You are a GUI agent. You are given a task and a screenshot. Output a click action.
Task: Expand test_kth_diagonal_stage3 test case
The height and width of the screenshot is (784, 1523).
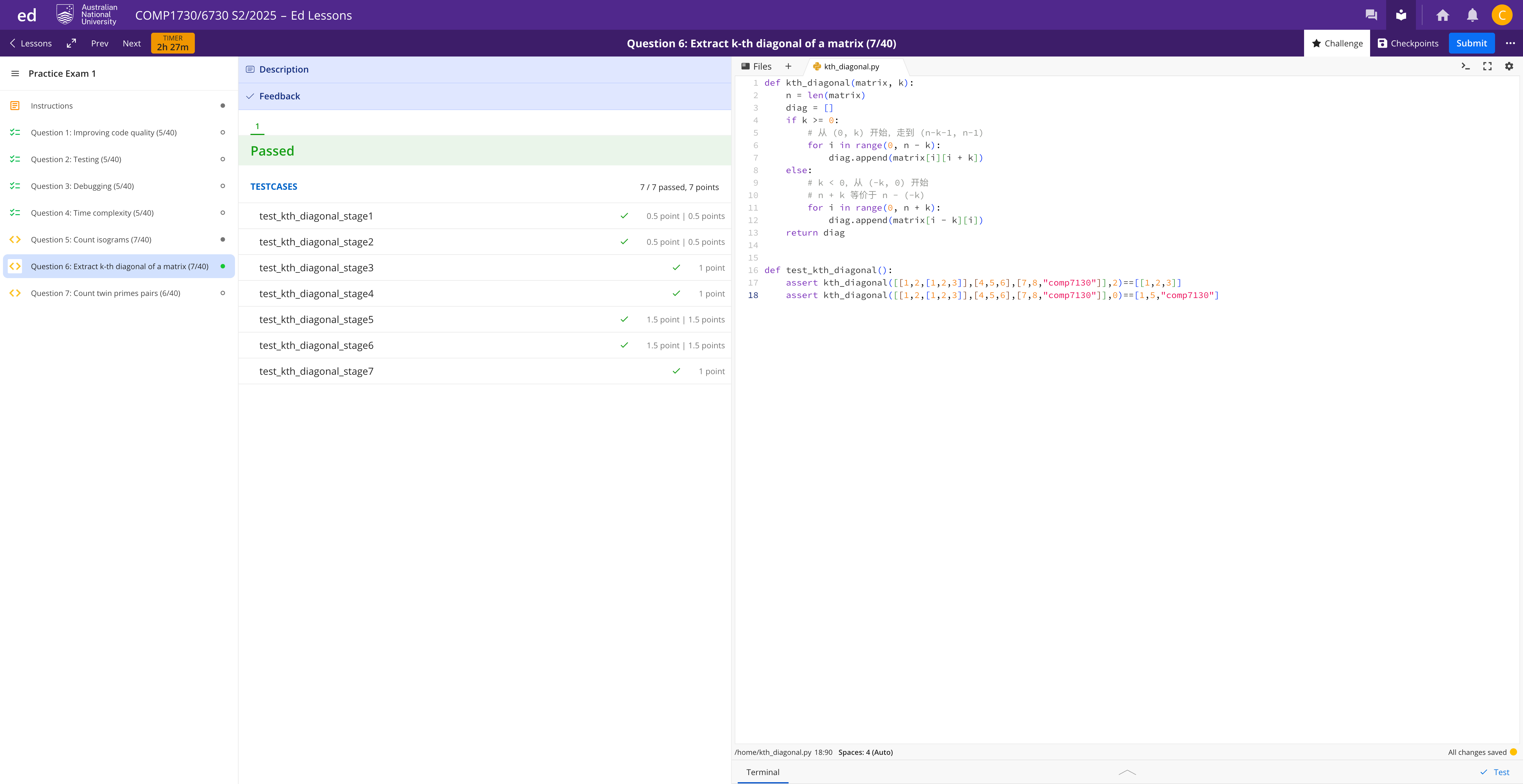[485, 268]
